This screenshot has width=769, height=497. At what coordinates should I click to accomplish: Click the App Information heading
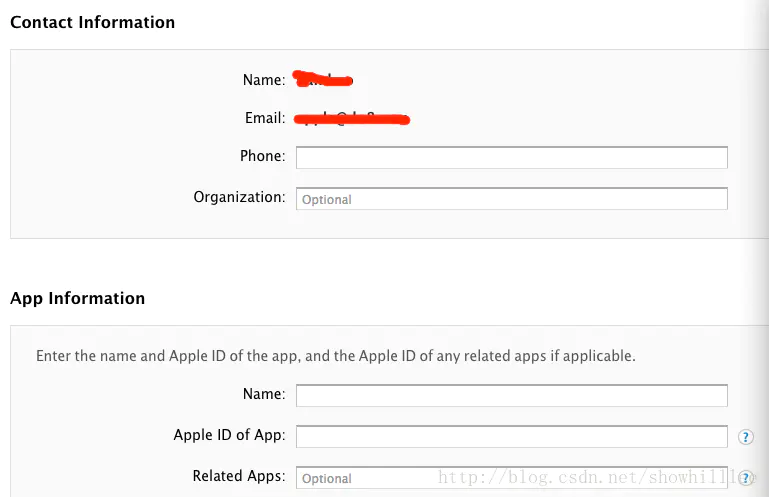tap(77, 298)
